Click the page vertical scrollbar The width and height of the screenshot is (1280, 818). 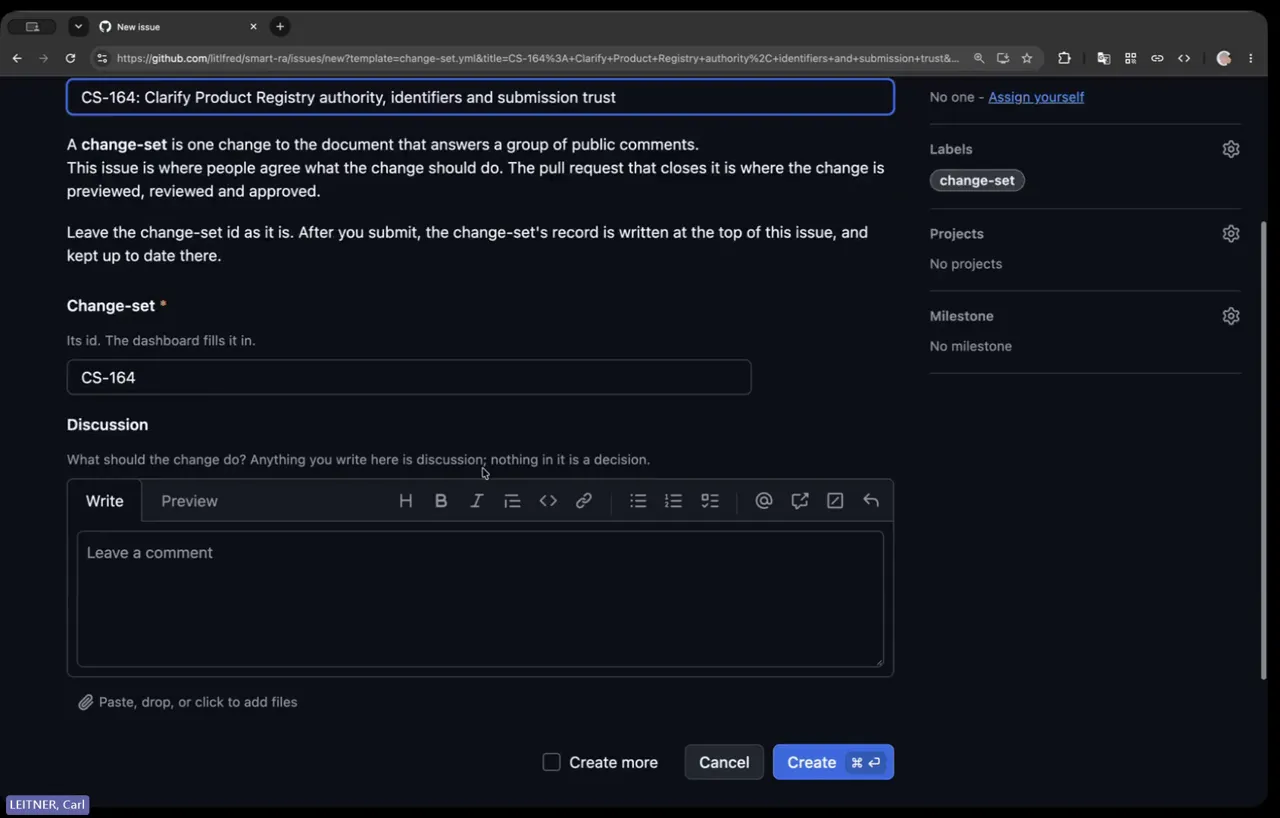[1263, 450]
